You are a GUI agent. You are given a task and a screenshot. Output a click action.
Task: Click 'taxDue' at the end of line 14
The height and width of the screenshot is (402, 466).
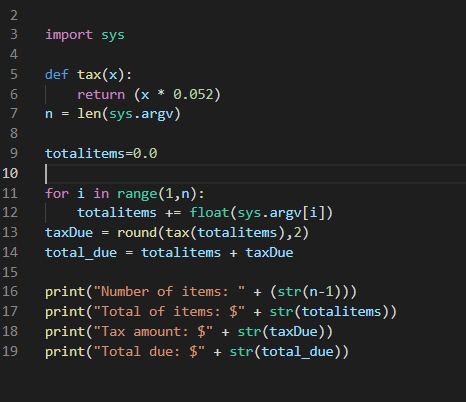(x=270, y=253)
